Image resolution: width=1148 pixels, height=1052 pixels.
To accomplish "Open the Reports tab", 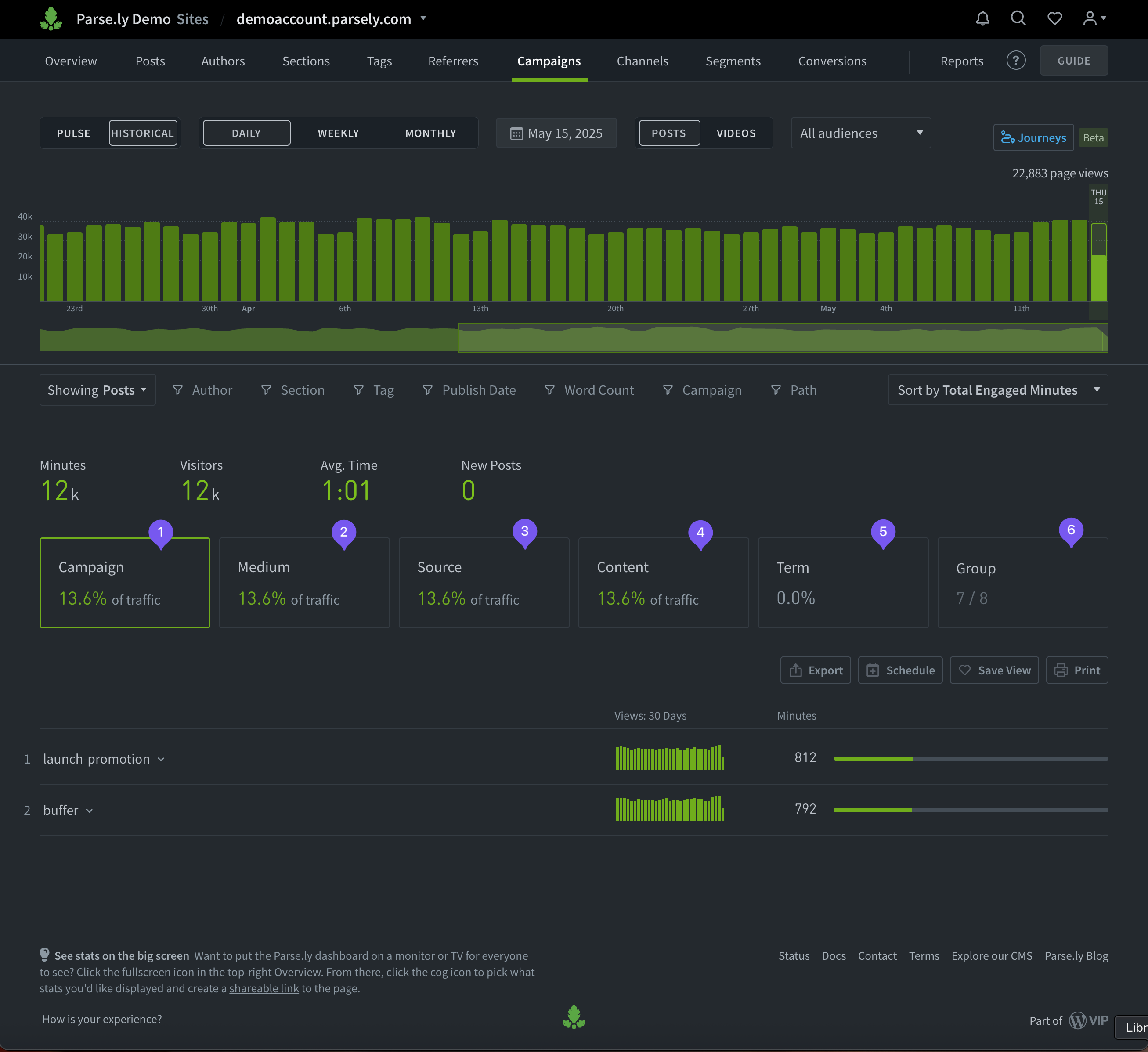I will point(962,61).
